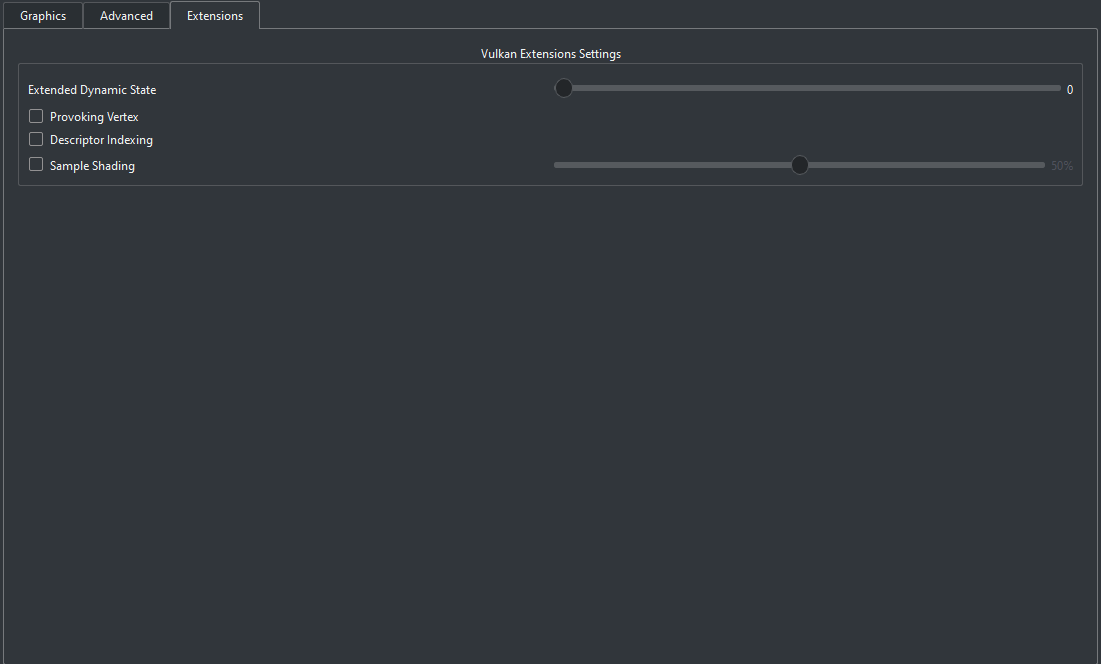Image resolution: width=1101 pixels, height=664 pixels.
Task: Enable the Provoking Vertex checkbox
Action: point(36,116)
